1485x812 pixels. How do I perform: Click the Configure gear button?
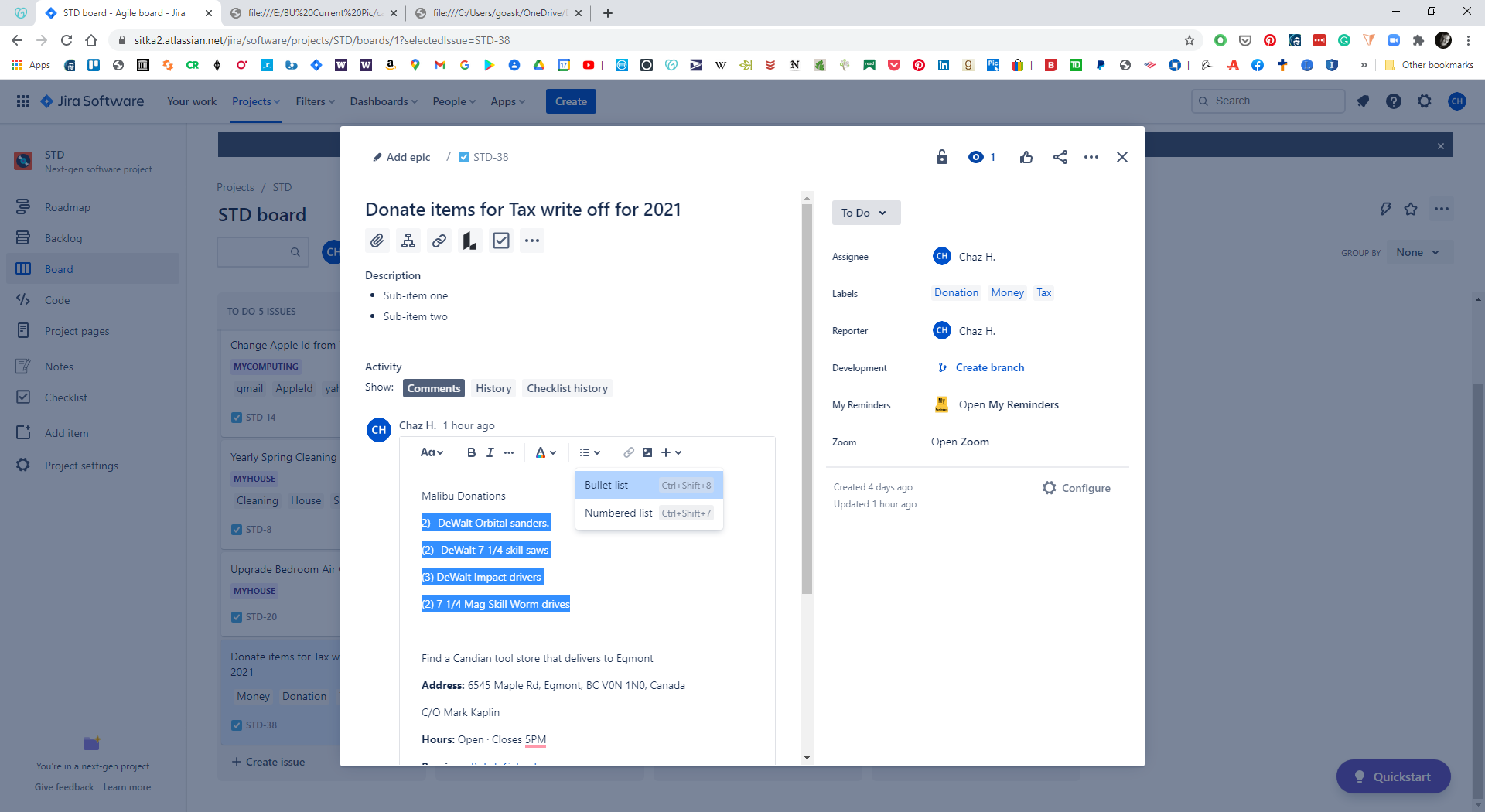(x=1077, y=488)
